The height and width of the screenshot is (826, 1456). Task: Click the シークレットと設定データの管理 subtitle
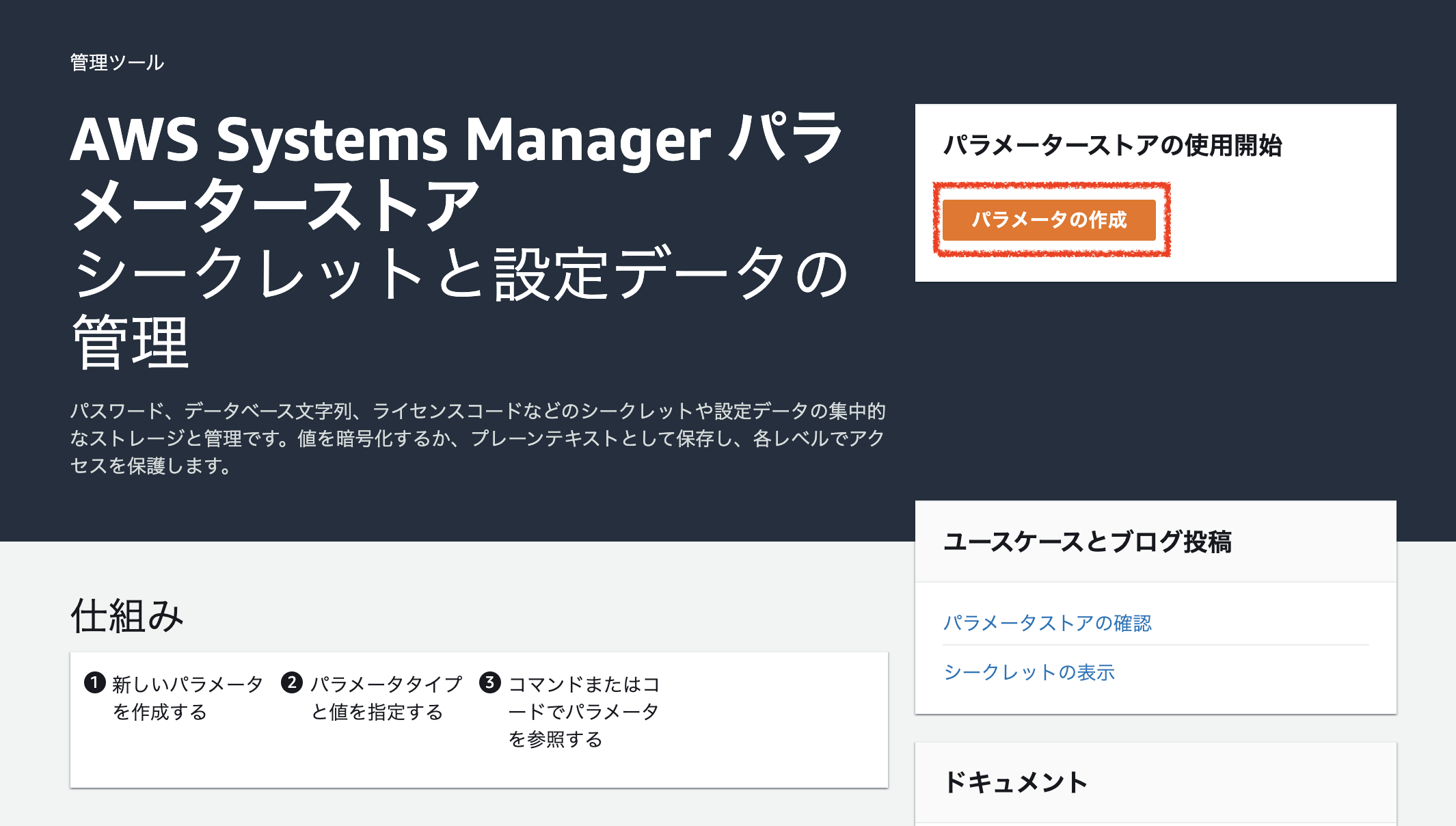point(460,308)
